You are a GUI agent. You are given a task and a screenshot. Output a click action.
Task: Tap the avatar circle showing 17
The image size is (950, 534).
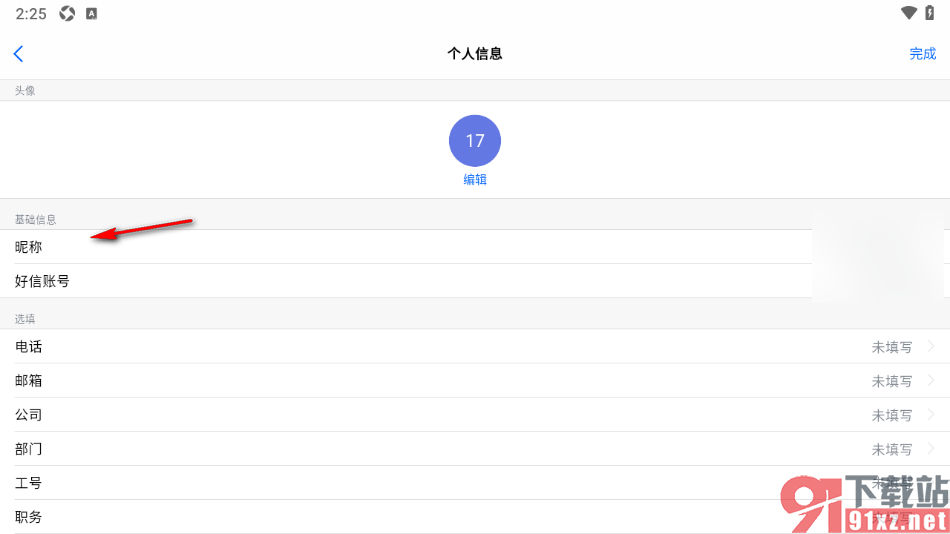[x=474, y=141]
